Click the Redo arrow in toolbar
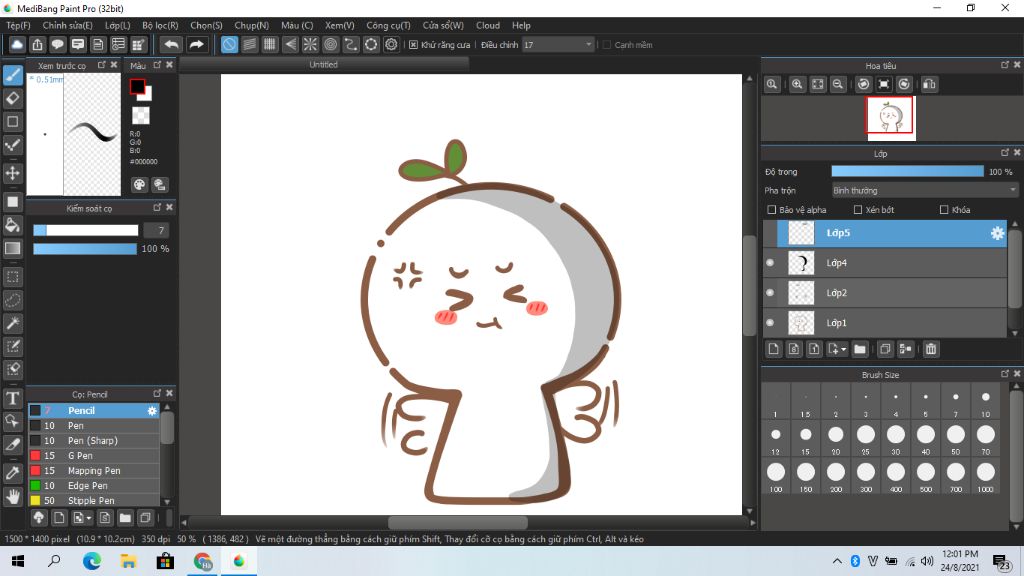The width and height of the screenshot is (1024, 576). (x=196, y=44)
